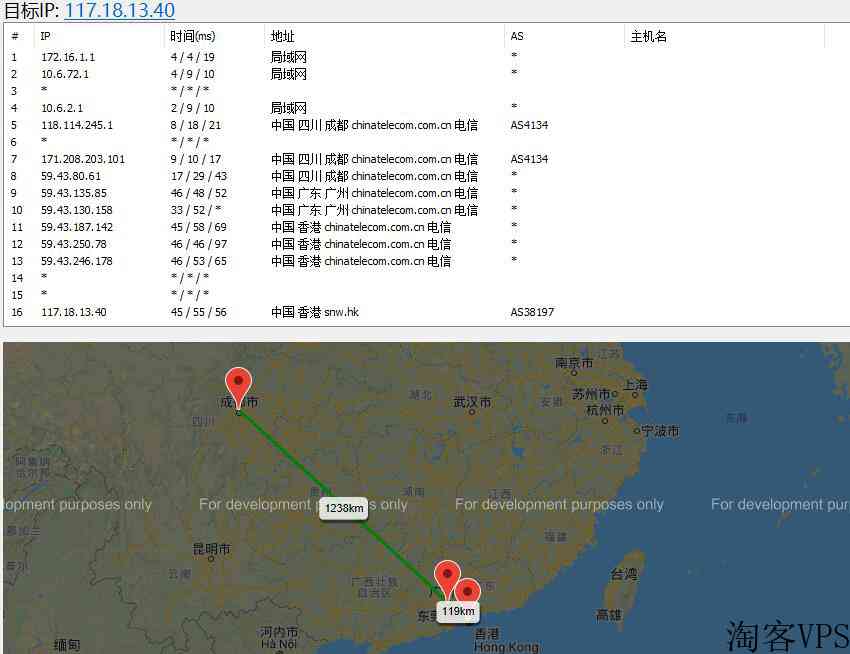Click the 昆明市 city label on the map

pos(211,549)
